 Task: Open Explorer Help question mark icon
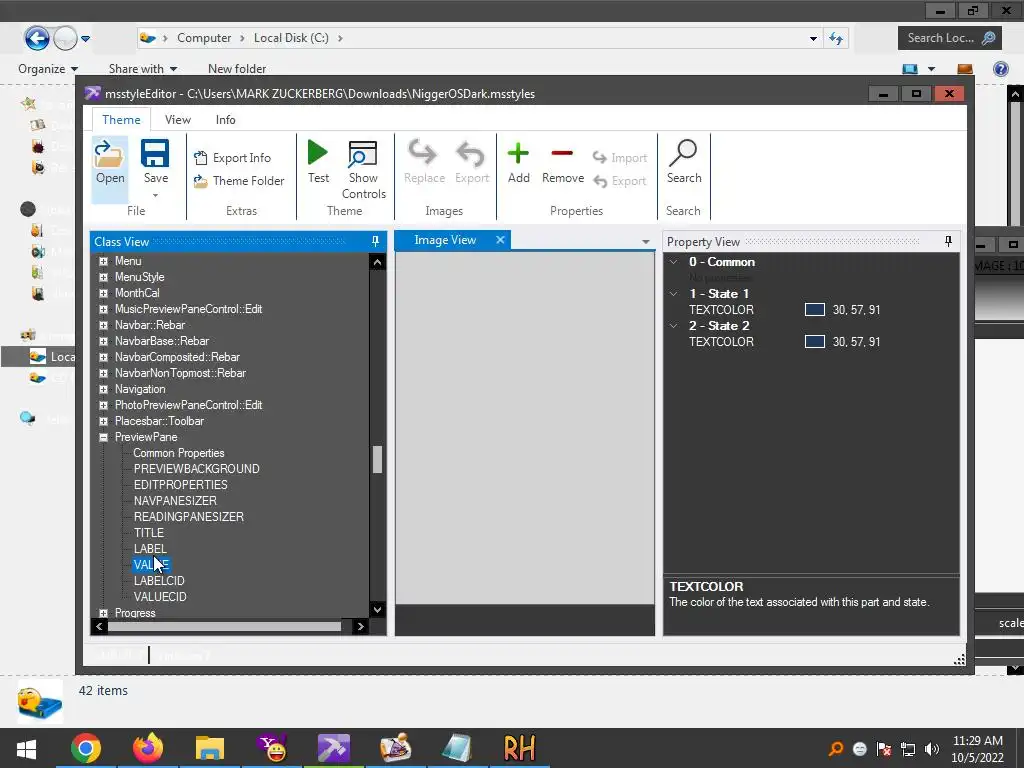coord(1000,69)
